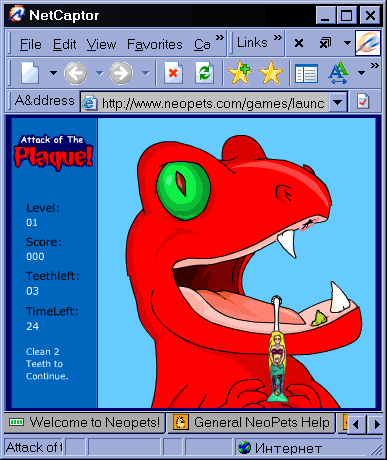This screenshot has height=460, width=387.
Task: Click the text size letter A icon
Action: pyautogui.click(x=338, y=72)
